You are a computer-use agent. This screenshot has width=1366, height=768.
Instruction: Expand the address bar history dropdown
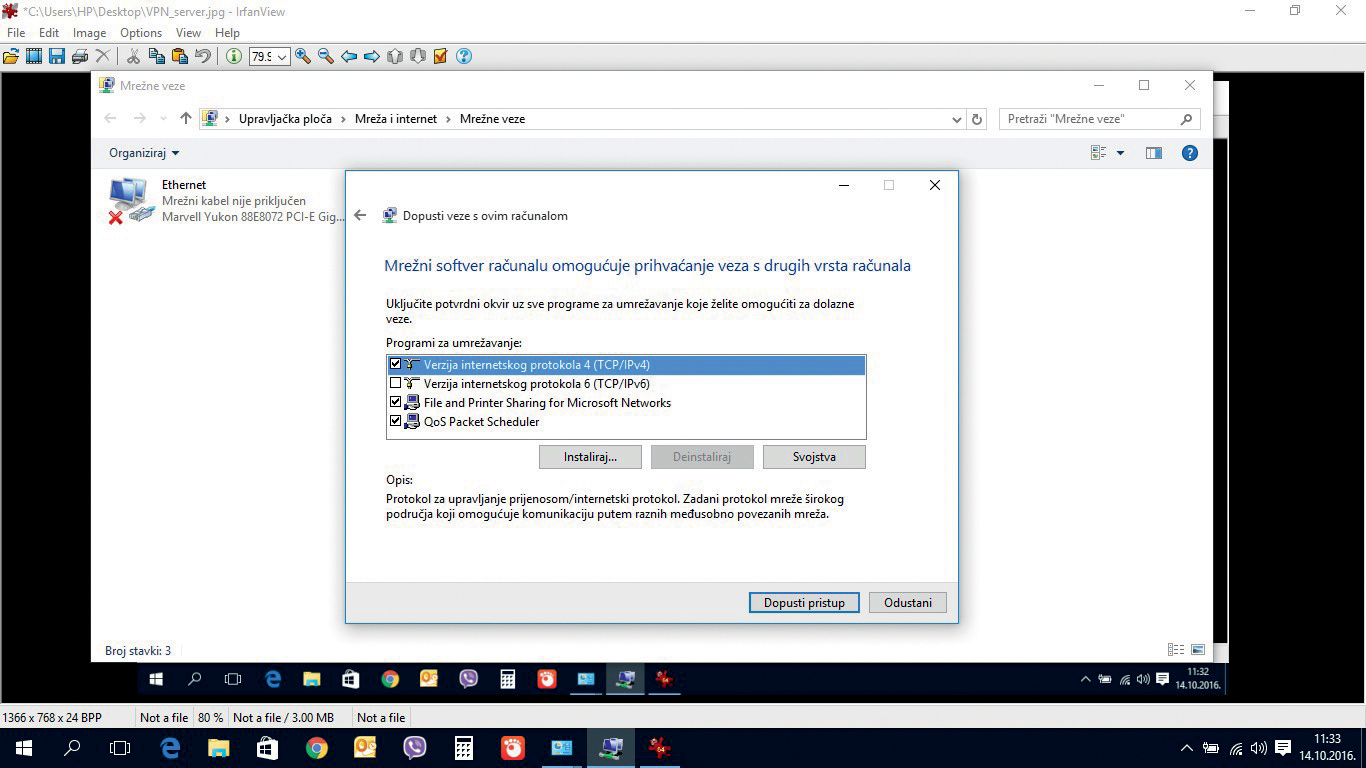pos(957,119)
